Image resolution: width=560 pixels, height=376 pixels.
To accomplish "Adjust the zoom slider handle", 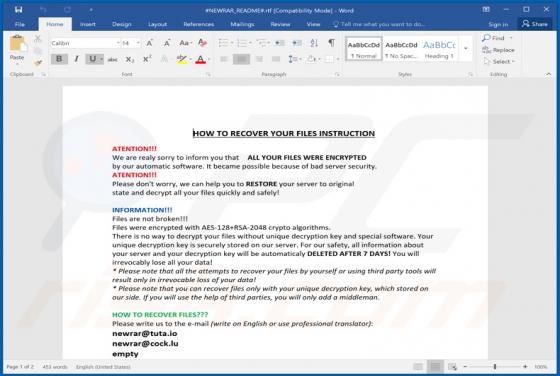I will pyautogui.click(x=495, y=367).
